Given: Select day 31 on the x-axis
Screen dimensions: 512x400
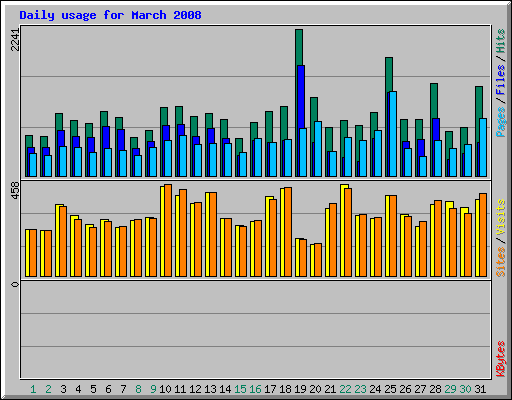Looking at the screenshot, I should coord(480,389).
